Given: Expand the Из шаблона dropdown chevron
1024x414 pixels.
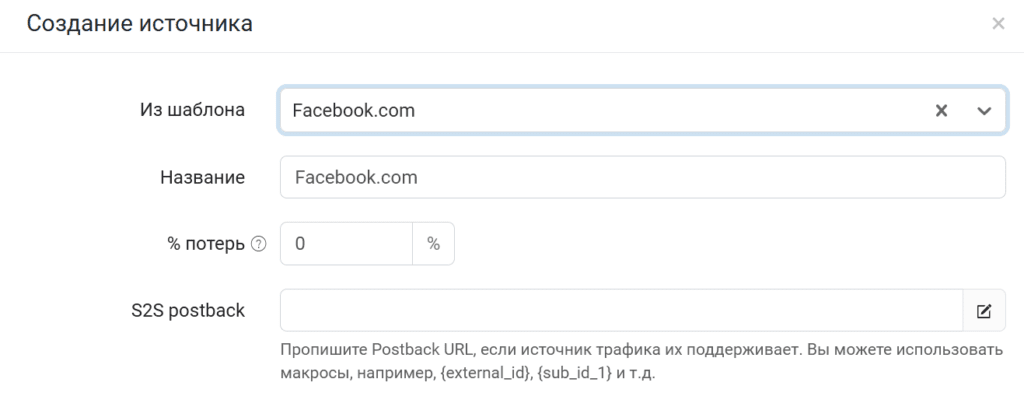Looking at the screenshot, I should click(984, 110).
